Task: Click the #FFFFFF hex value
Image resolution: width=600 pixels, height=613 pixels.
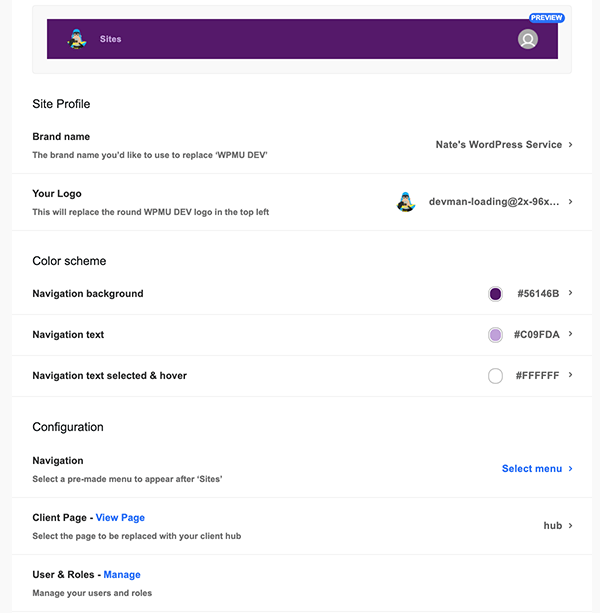Action: tap(537, 376)
